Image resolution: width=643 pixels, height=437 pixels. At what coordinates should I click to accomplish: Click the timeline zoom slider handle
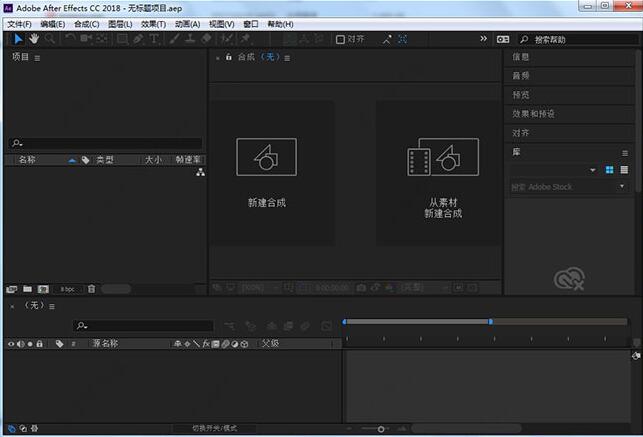[381, 429]
